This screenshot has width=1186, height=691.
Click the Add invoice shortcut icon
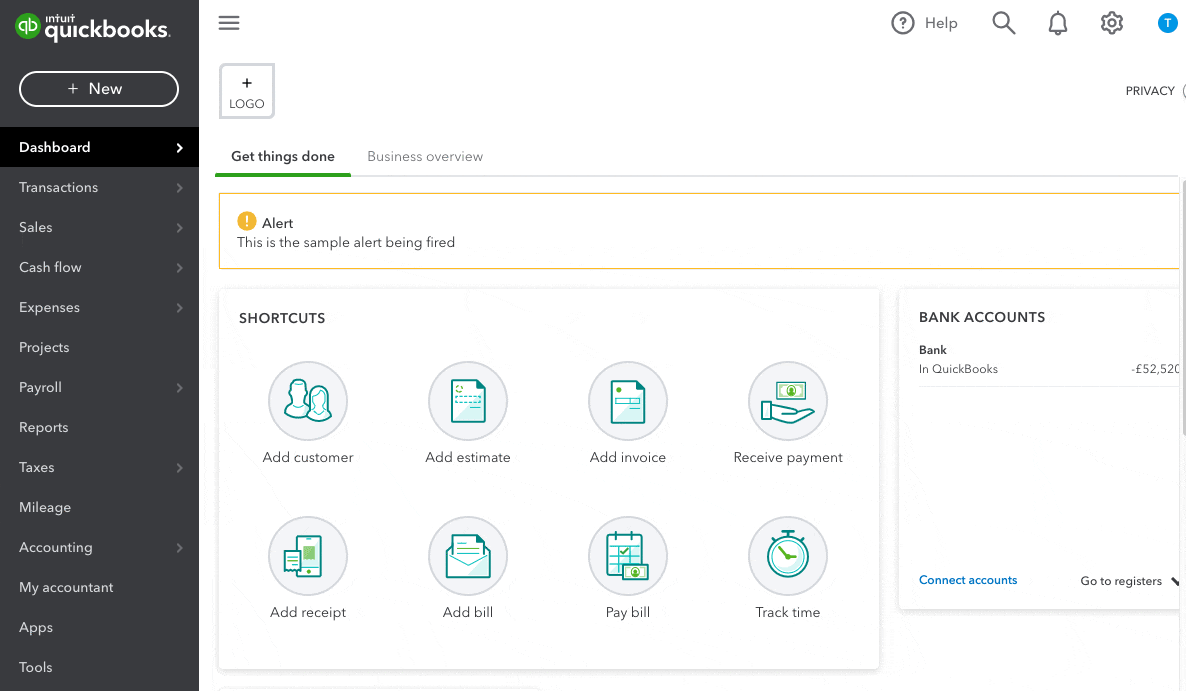[628, 401]
